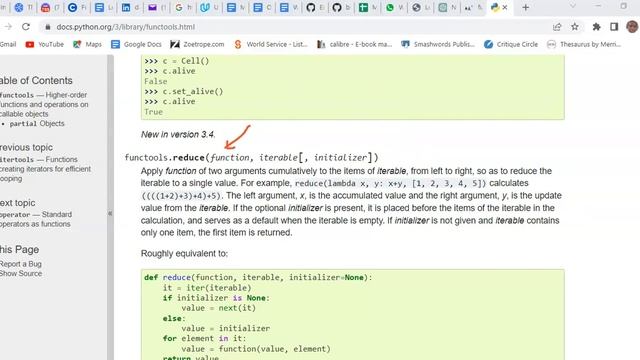Click the 'Roughly equivalent to:' text
The height and width of the screenshot is (360, 640).
(184, 253)
